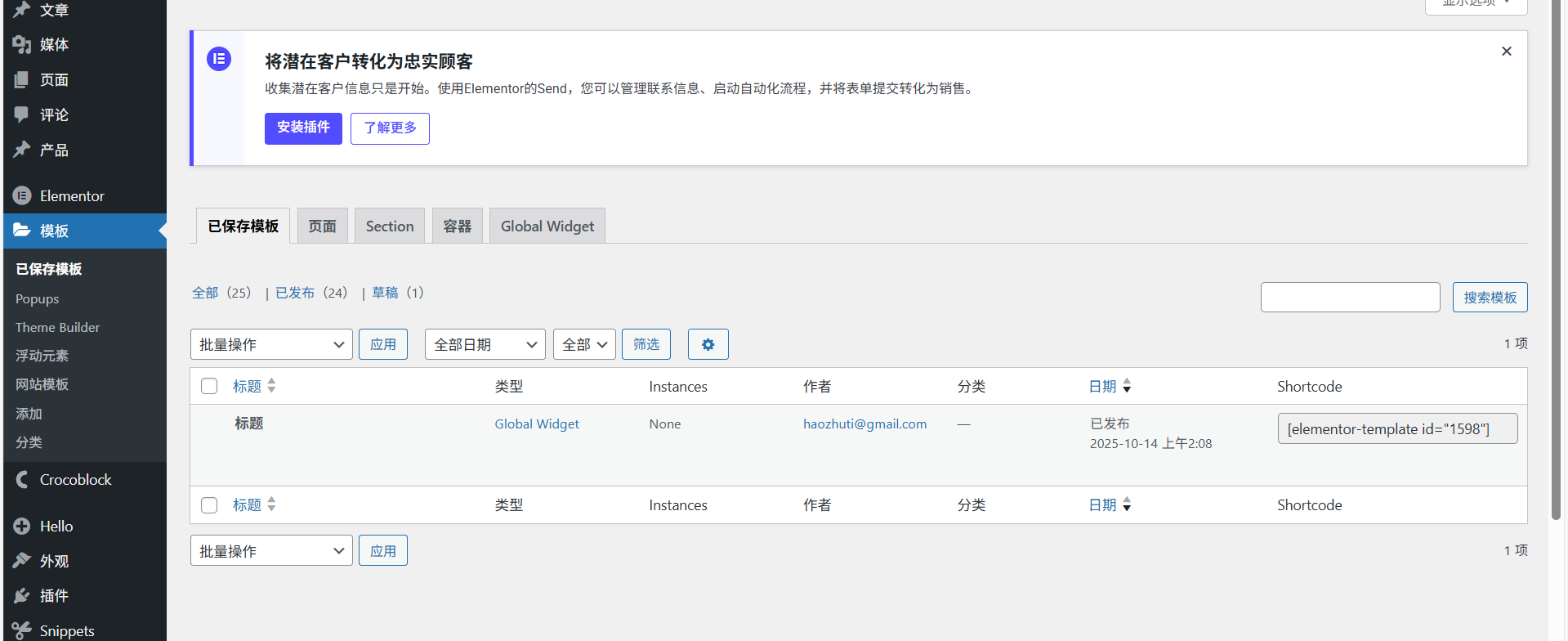Expand the all dates filter dropdown
Viewport: 1568px width, 641px height.
tap(485, 344)
